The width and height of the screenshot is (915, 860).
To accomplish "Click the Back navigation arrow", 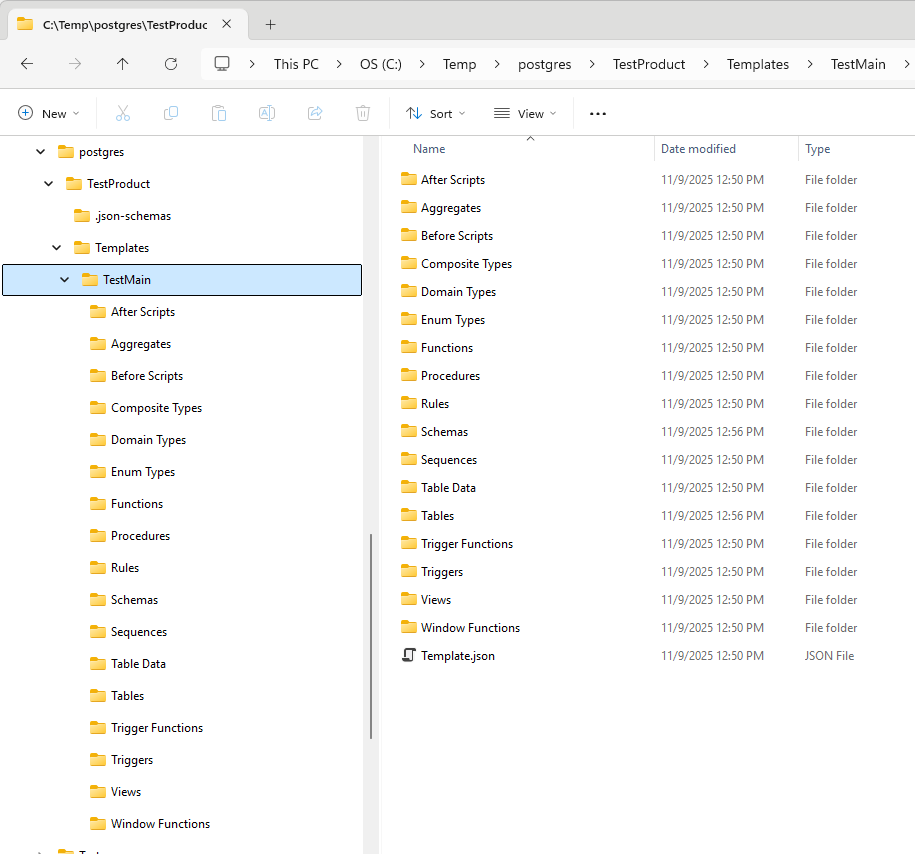I will 27,64.
